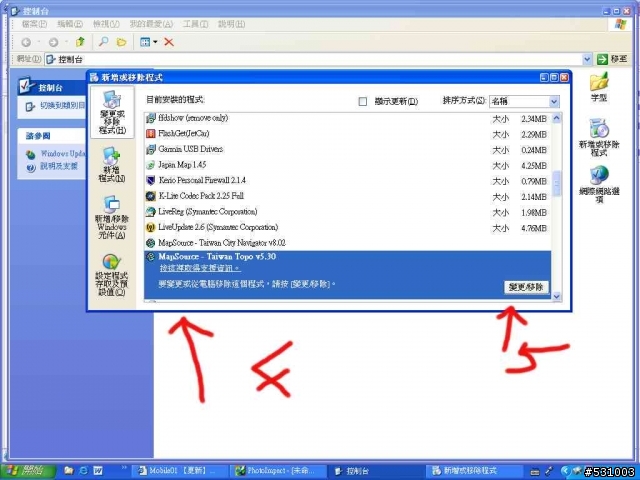
Task: Switch to 控制台 taskbar button
Action: [x=376, y=471]
